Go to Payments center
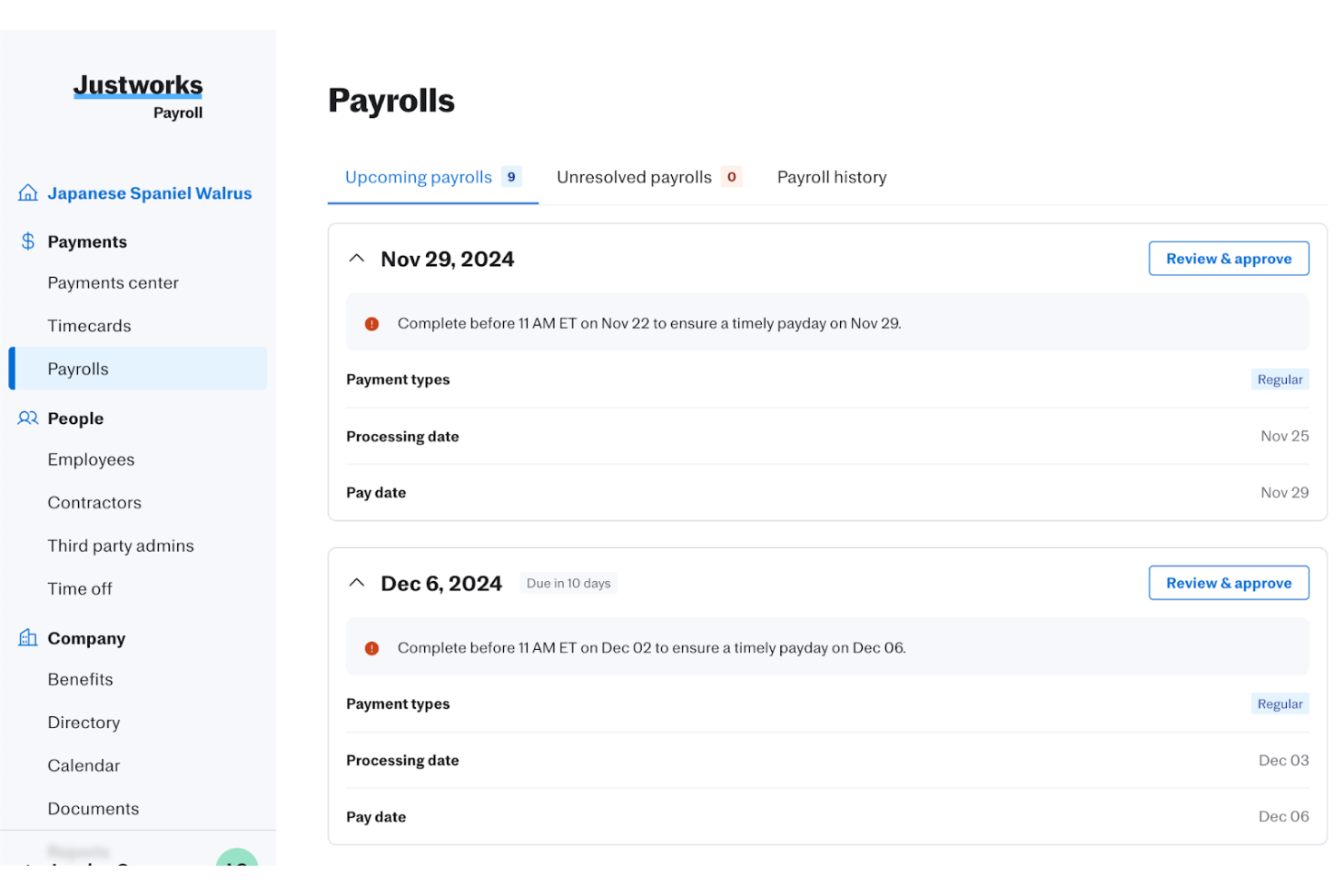 113,283
